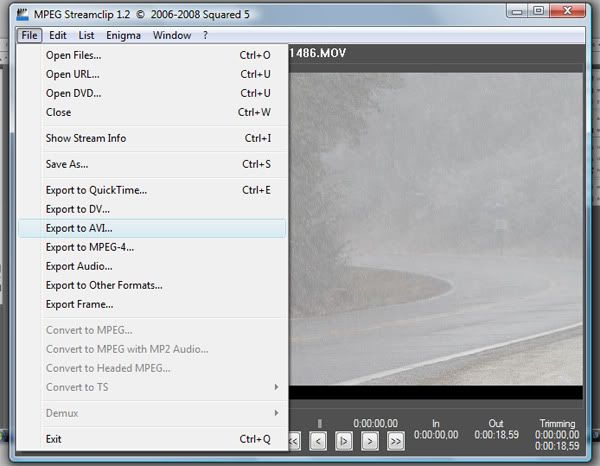The image size is (600, 466).
Task: Choose Open URL... menu entry
Action: tap(152, 74)
